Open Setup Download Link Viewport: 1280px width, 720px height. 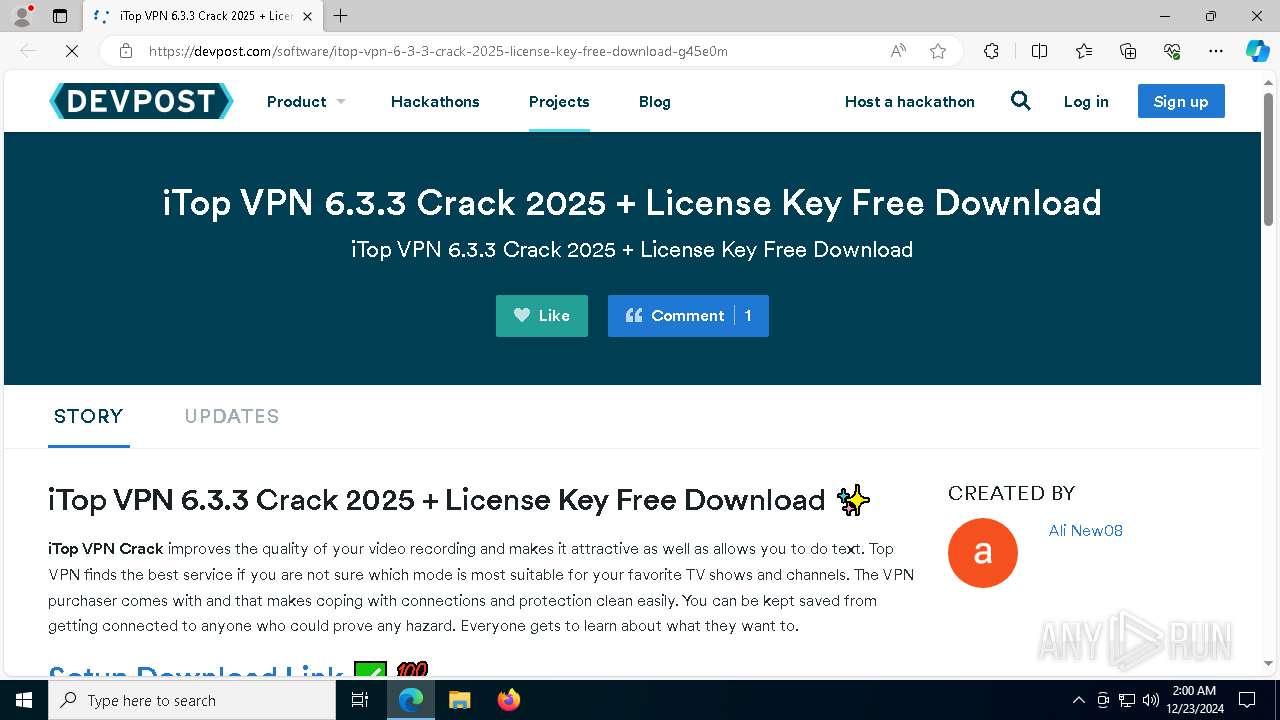click(196, 672)
